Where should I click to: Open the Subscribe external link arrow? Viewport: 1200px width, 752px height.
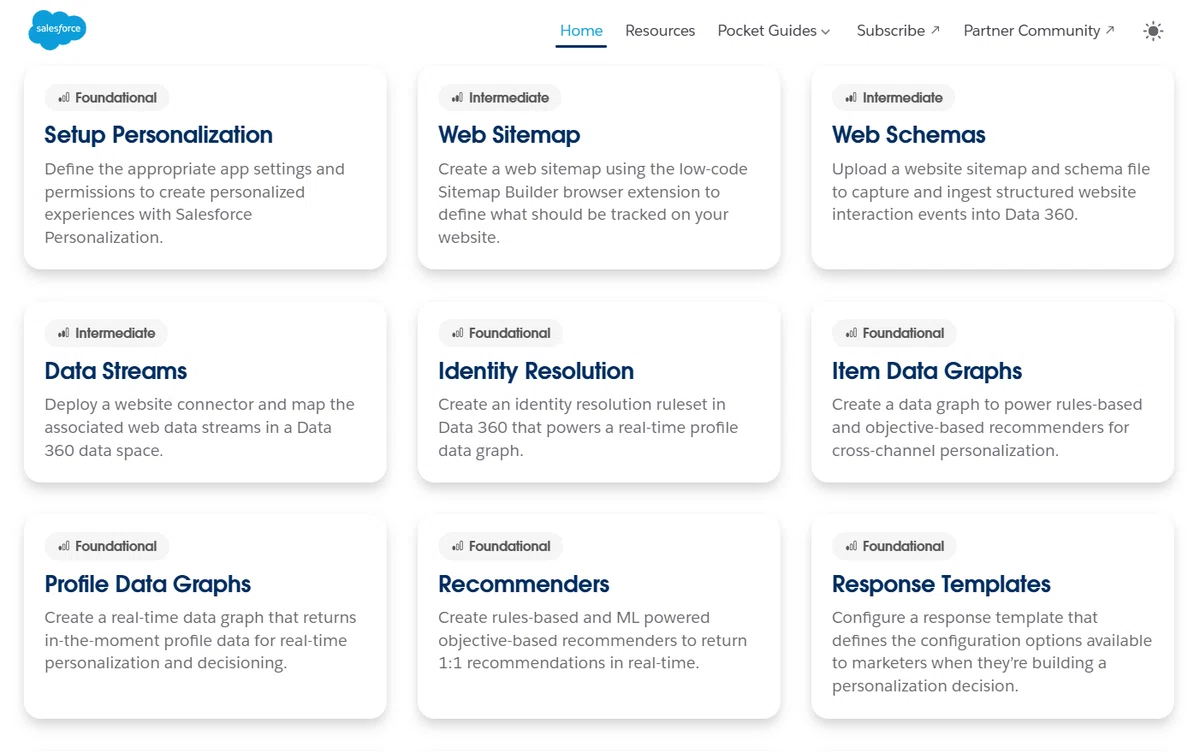click(x=935, y=30)
